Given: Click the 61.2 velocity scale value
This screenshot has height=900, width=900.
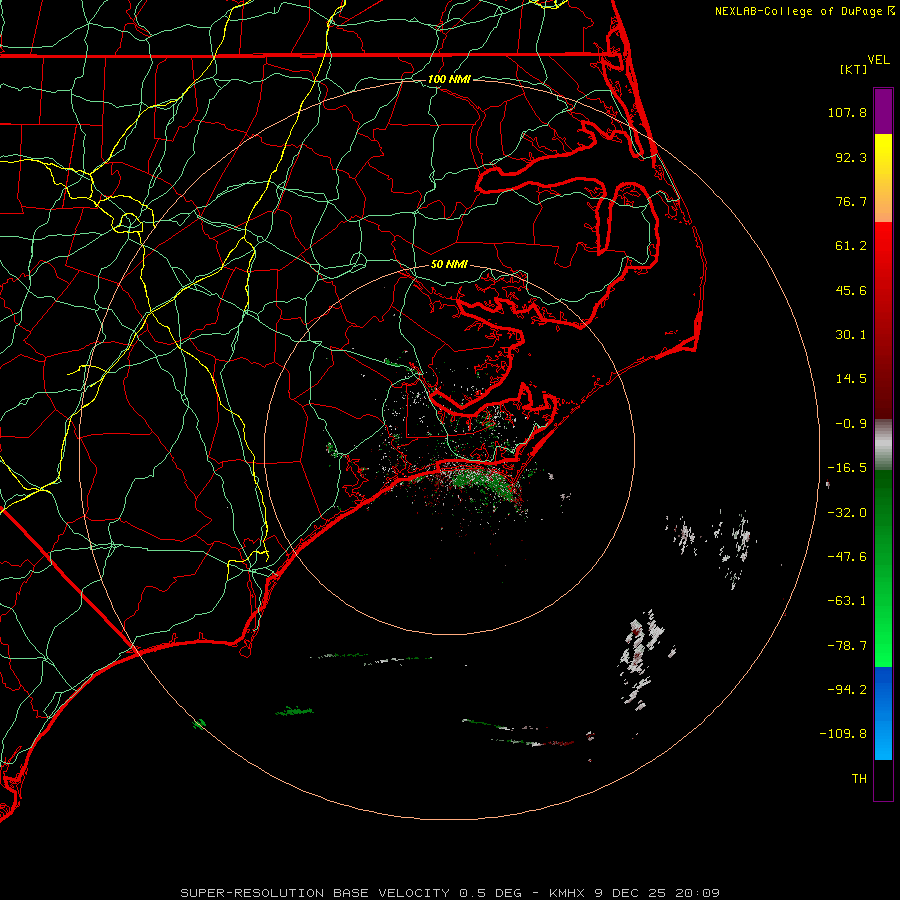Looking at the screenshot, I should coord(851,246).
